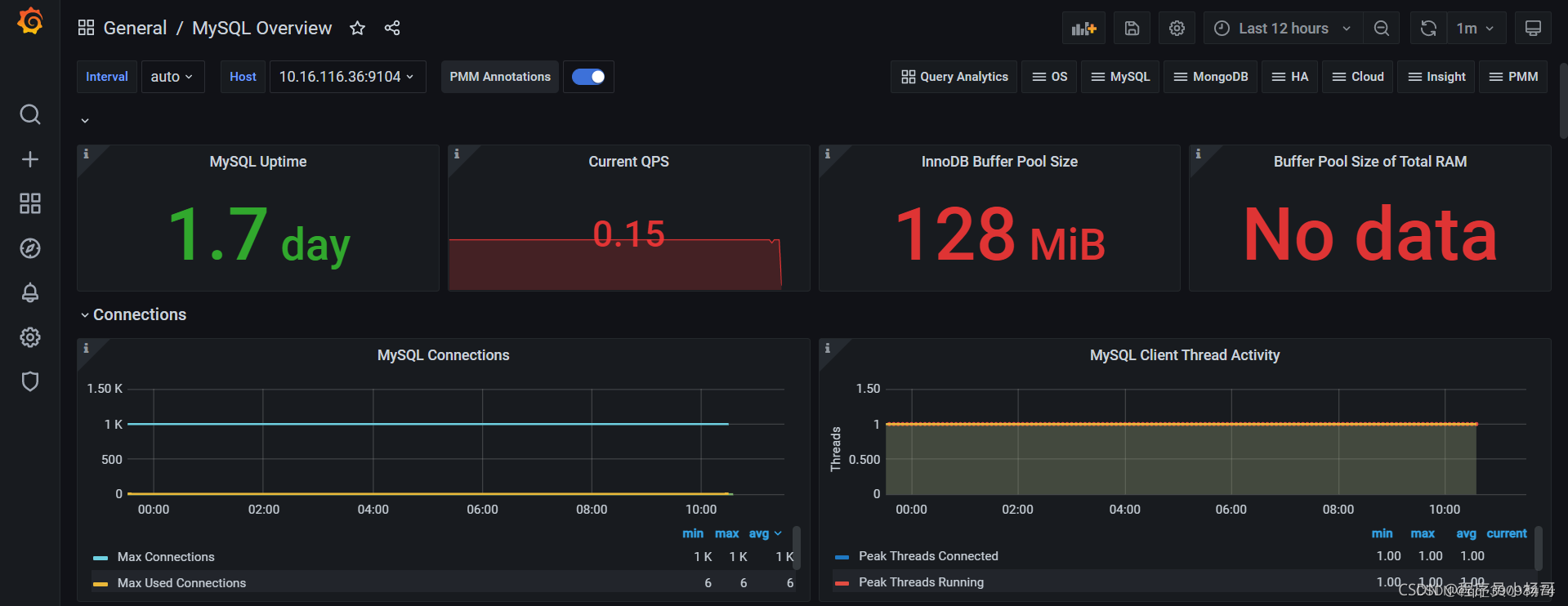Image resolution: width=1568 pixels, height=606 pixels.
Task: Open the MongoDB dashboards menu
Action: 1210,77
